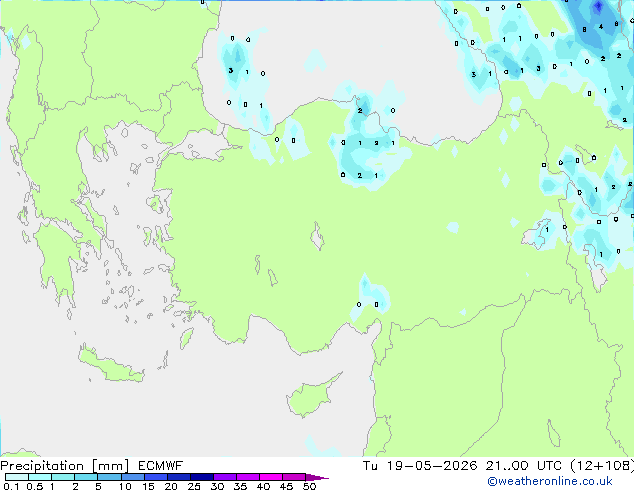
Task: Click the '30' legend scale label
Action: tap(218, 486)
